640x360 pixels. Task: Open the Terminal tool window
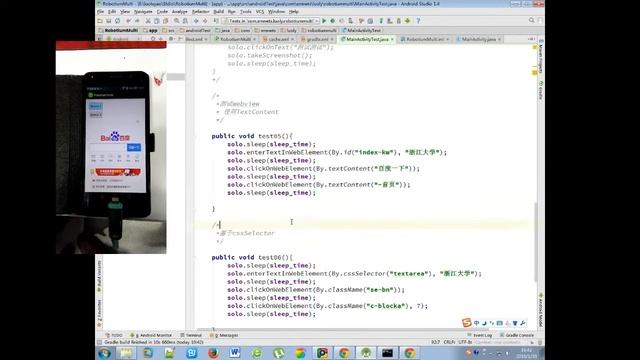[191, 335]
